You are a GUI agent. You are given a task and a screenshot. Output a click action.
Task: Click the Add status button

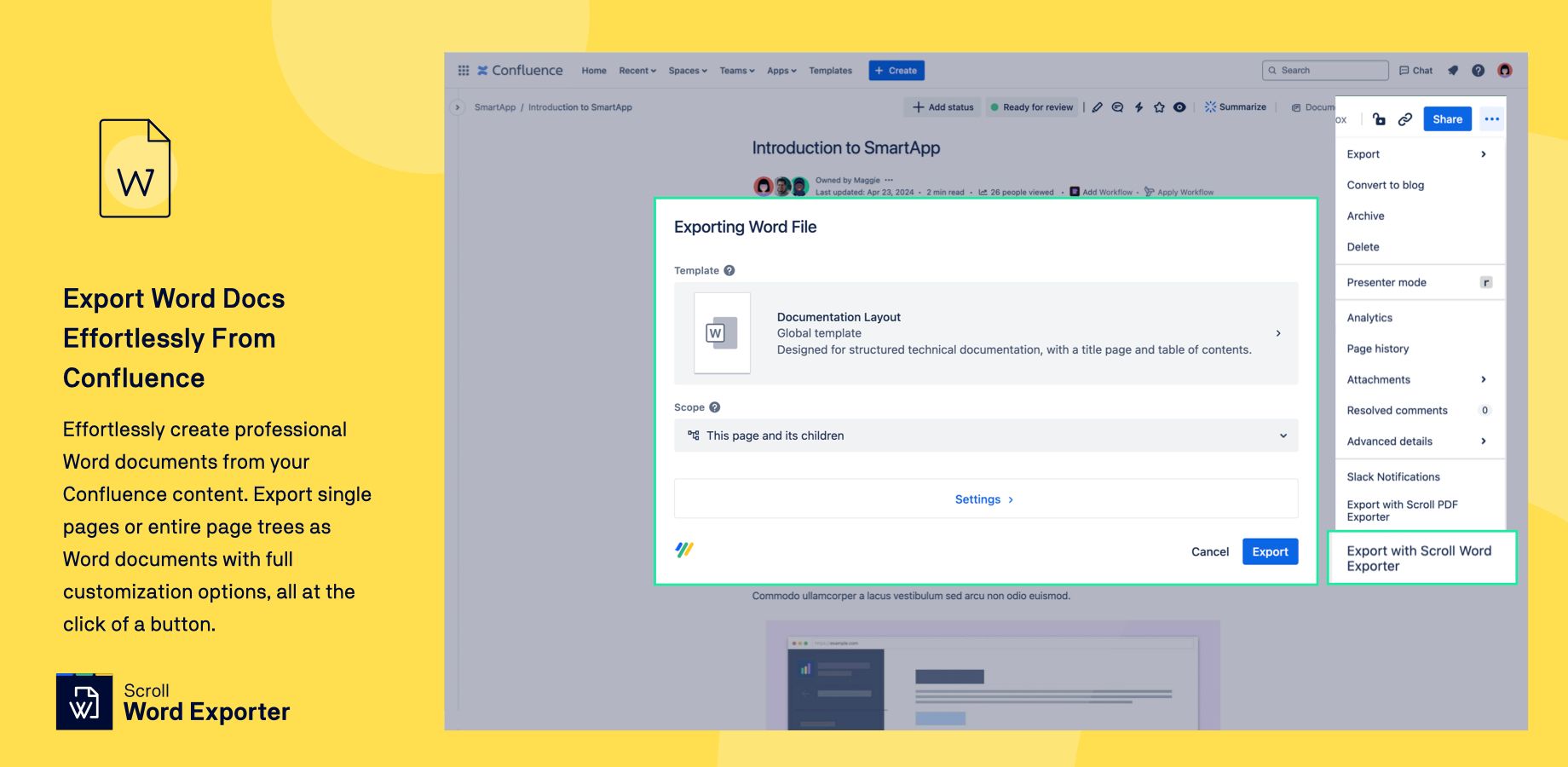click(943, 107)
